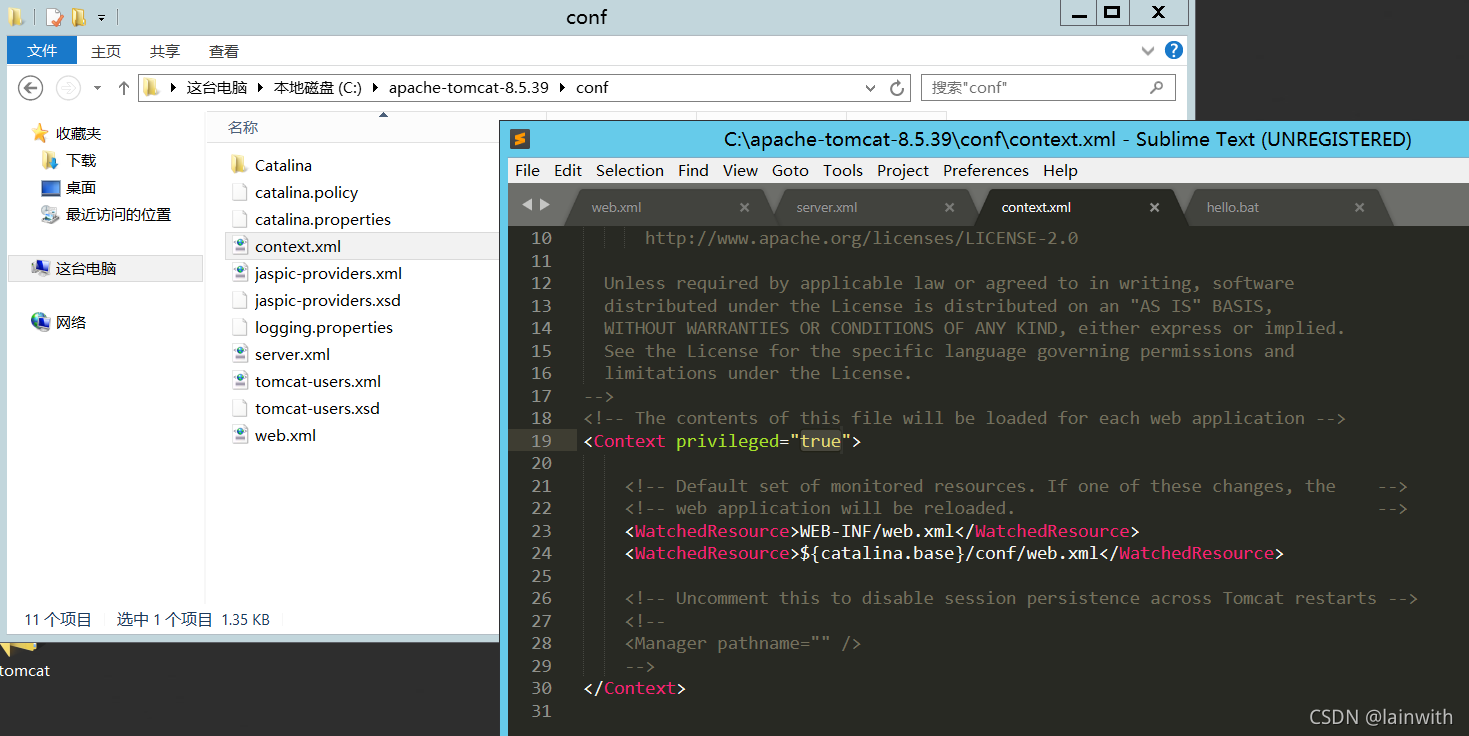
Task: Select the Catalina folder
Action: [283, 165]
